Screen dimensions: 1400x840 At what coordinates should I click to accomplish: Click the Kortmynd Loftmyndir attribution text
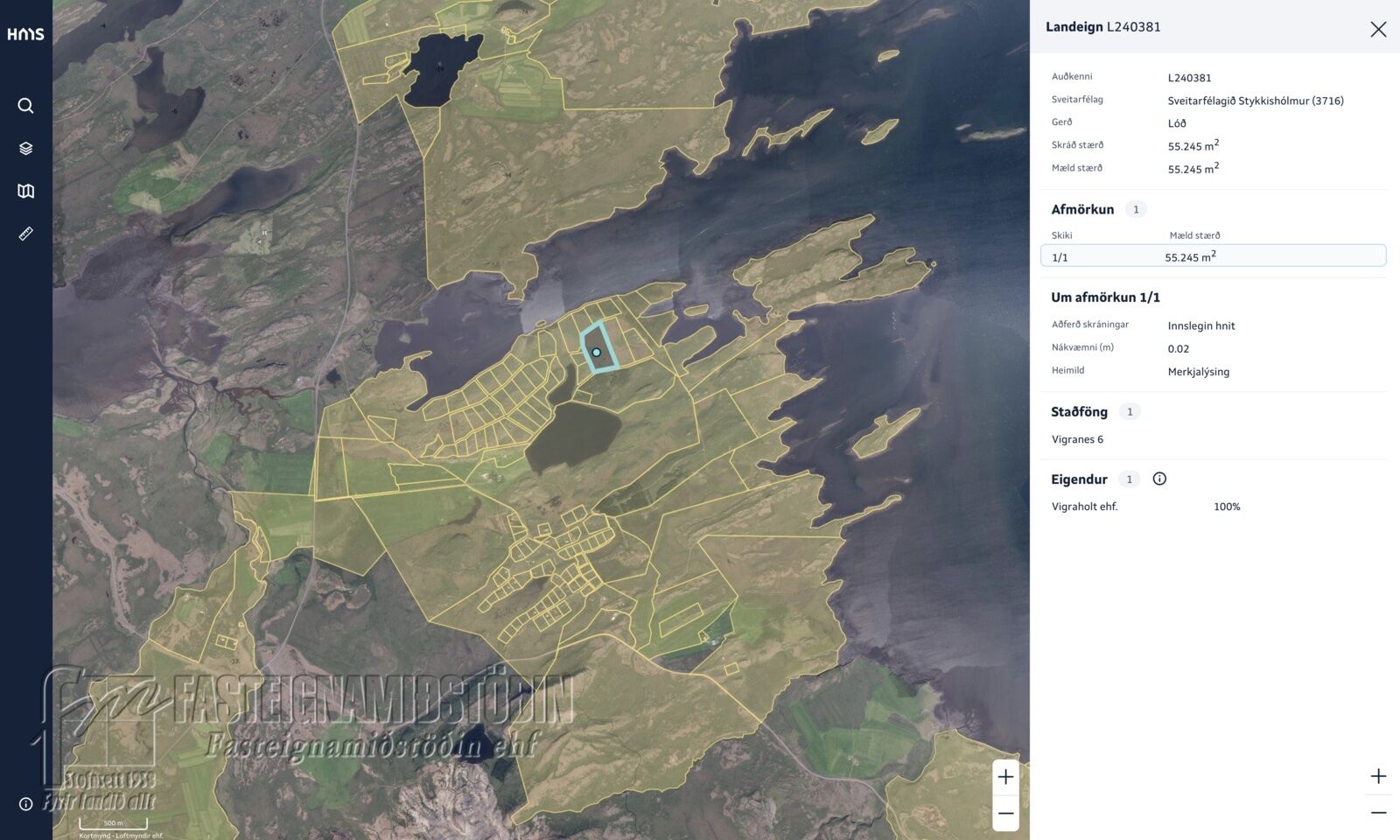click(121, 836)
